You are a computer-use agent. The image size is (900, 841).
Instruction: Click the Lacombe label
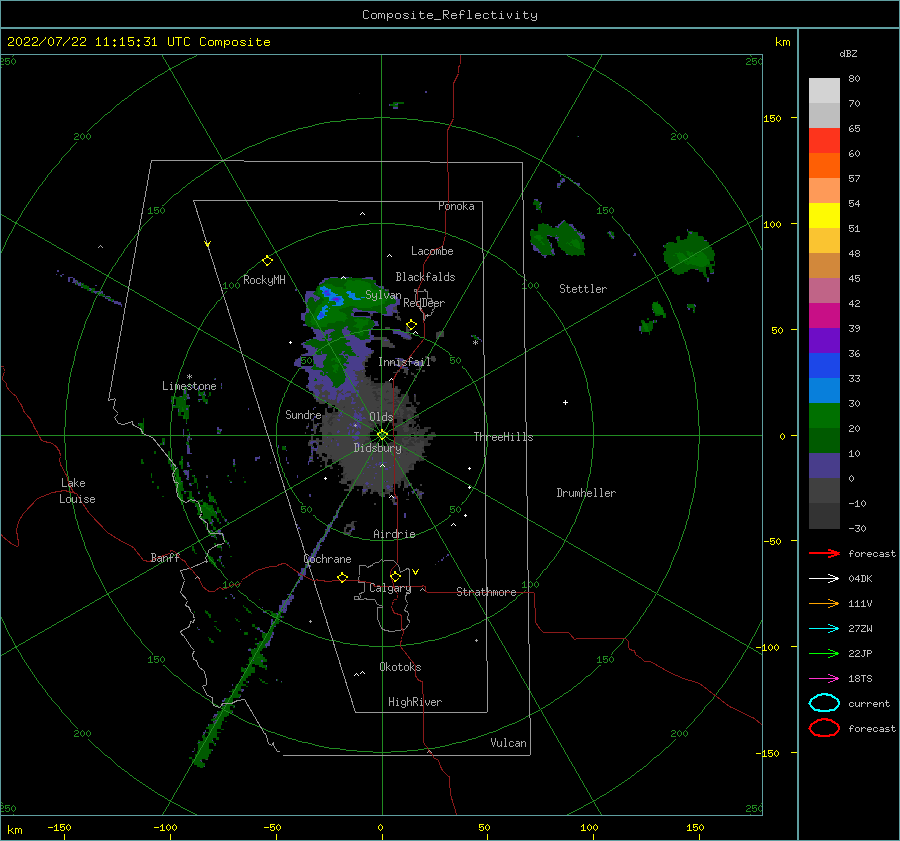click(432, 251)
